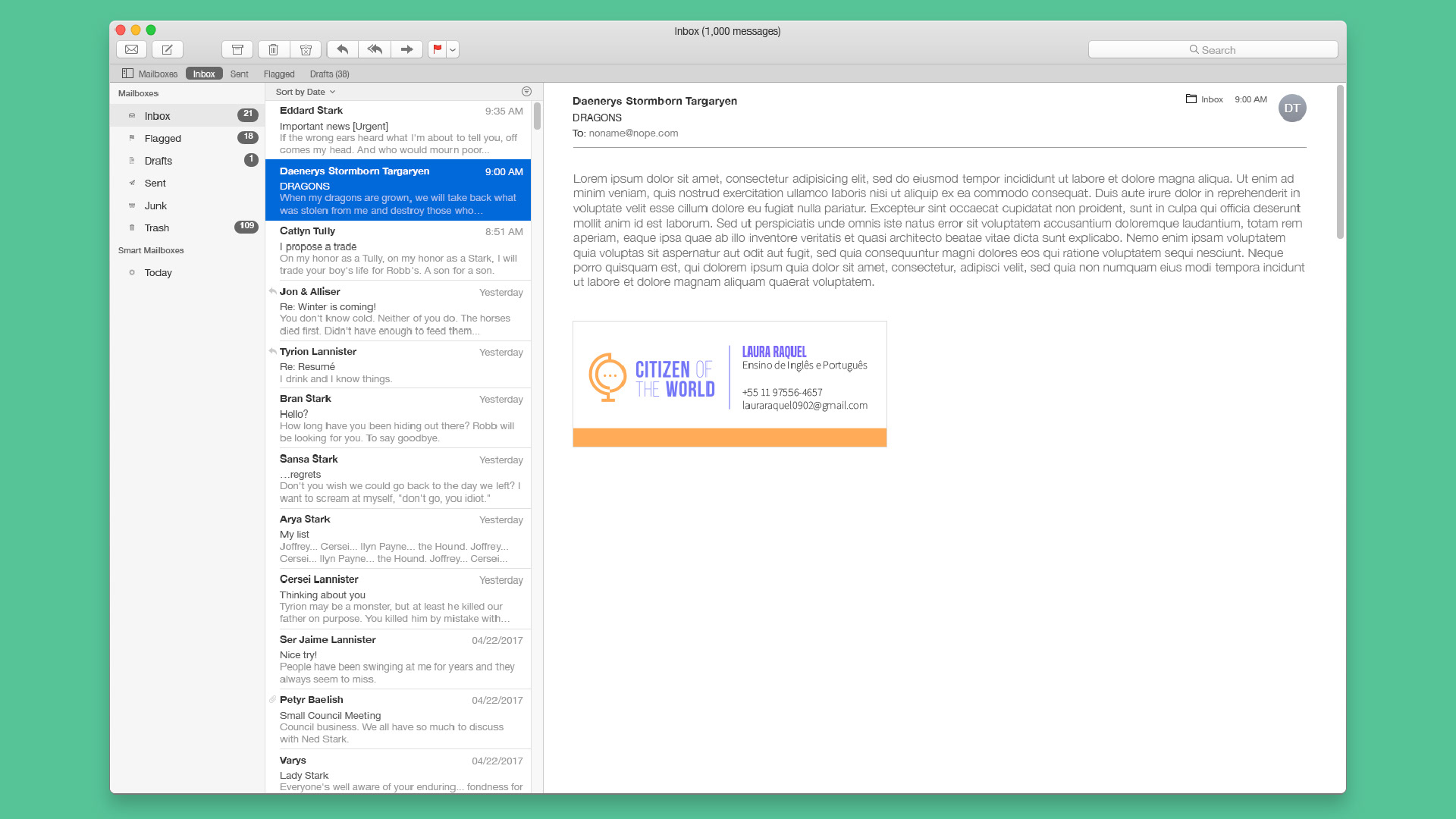Select Drafts mailbox in sidebar
1456x819 pixels.
(x=187, y=160)
